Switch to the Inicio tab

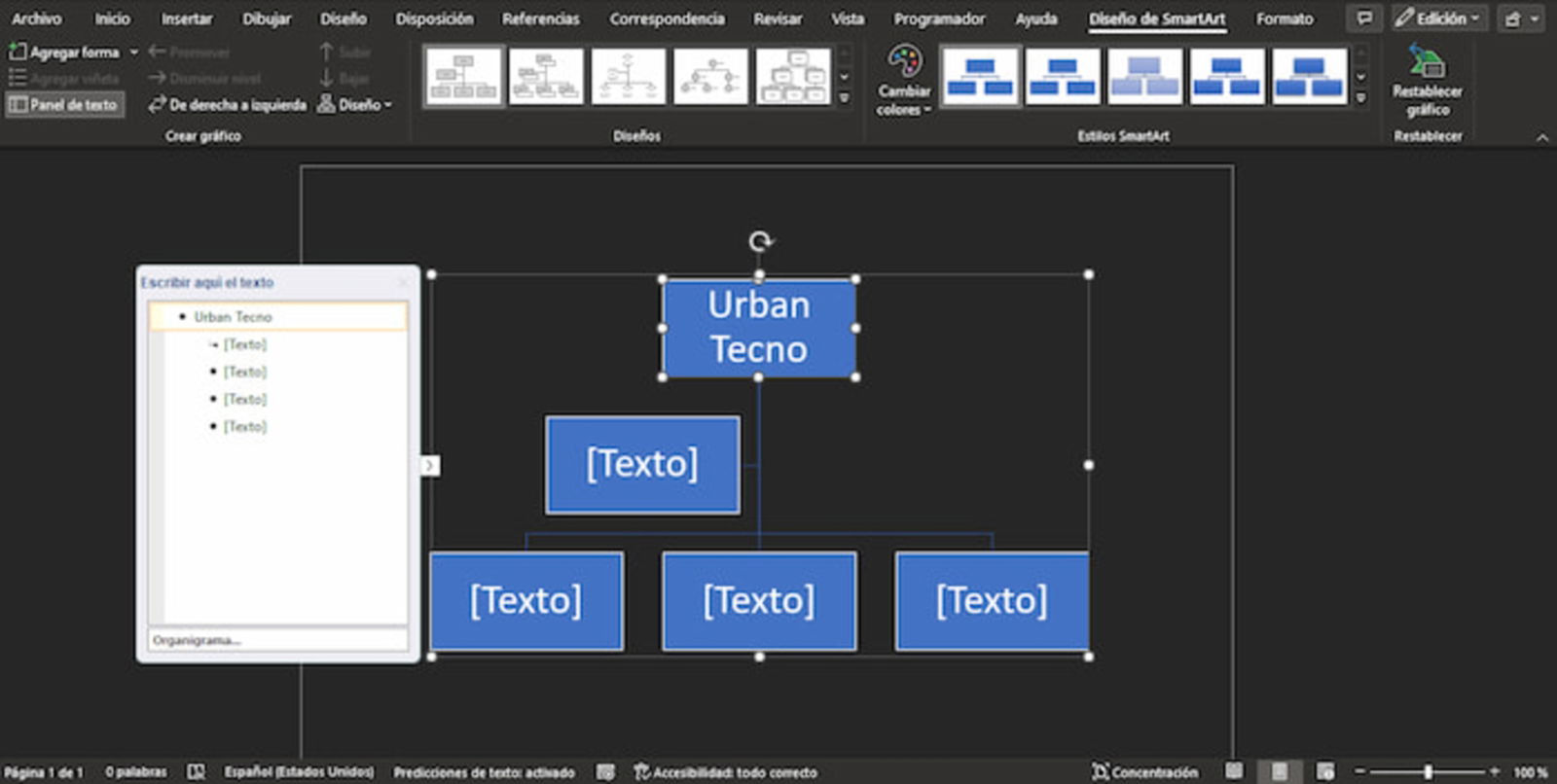[112, 18]
